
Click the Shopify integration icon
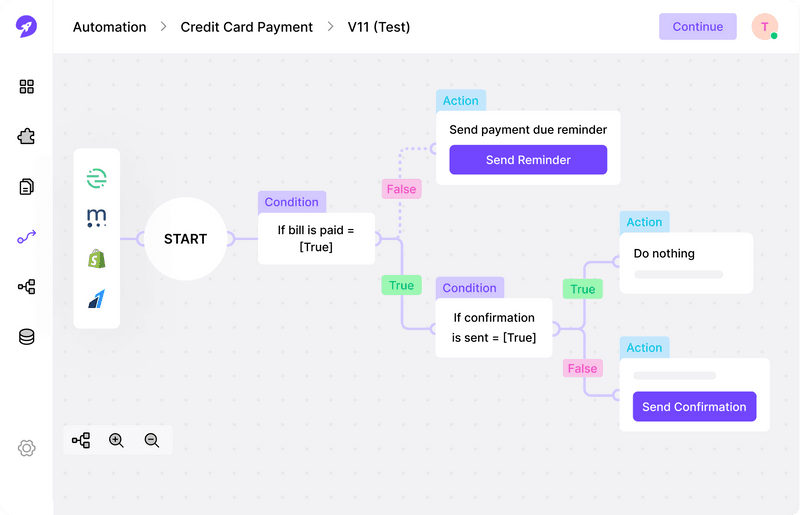click(x=97, y=259)
